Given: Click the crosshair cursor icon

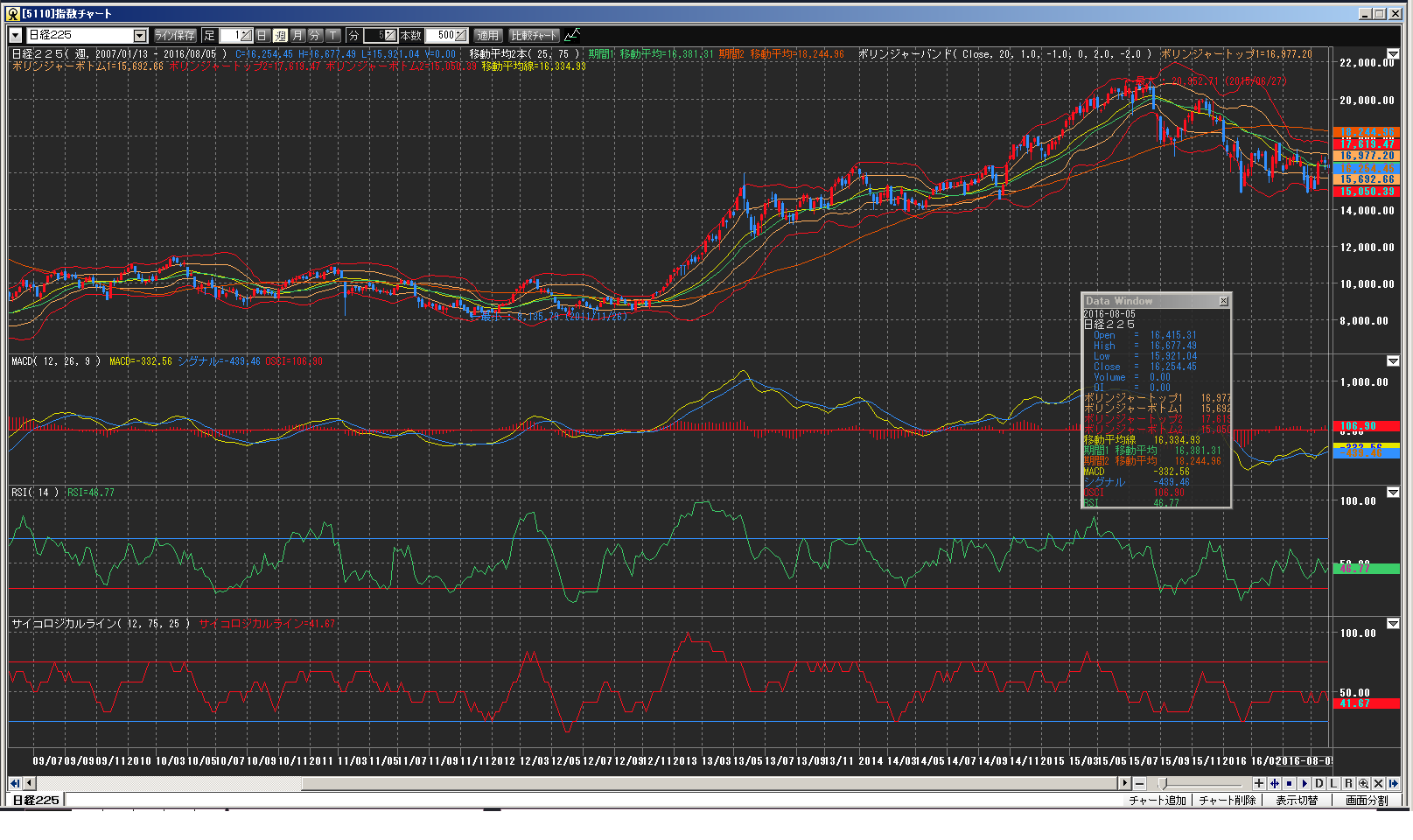Looking at the screenshot, I should [x=1274, y=783].
